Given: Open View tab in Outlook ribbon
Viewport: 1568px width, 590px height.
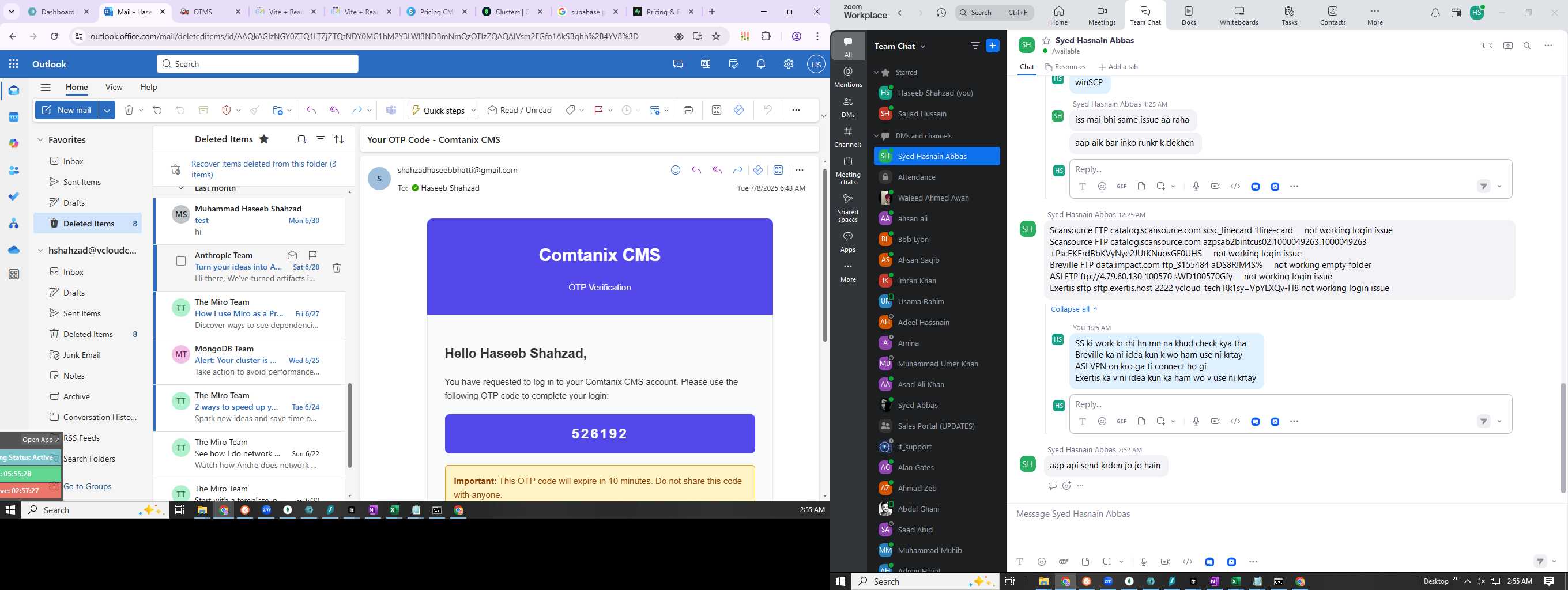Looking at the screenshot, I should click(114, 87).
